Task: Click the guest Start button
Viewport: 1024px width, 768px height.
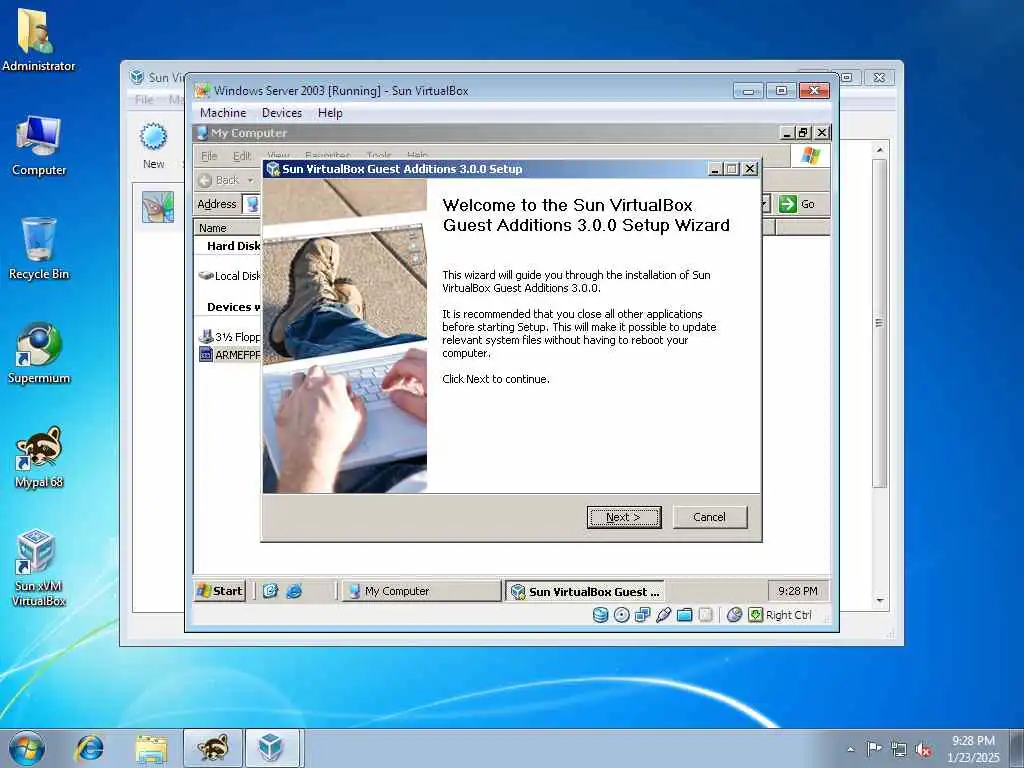Action: pyautogui.click(x=220, y=591)
